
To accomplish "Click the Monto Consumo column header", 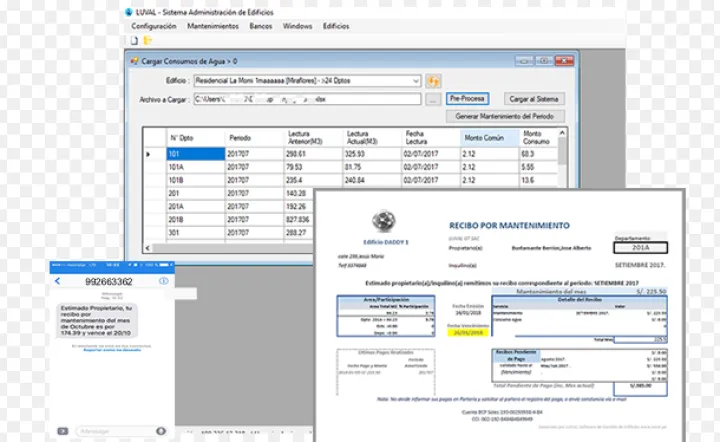I will click(x=539, y=138).
